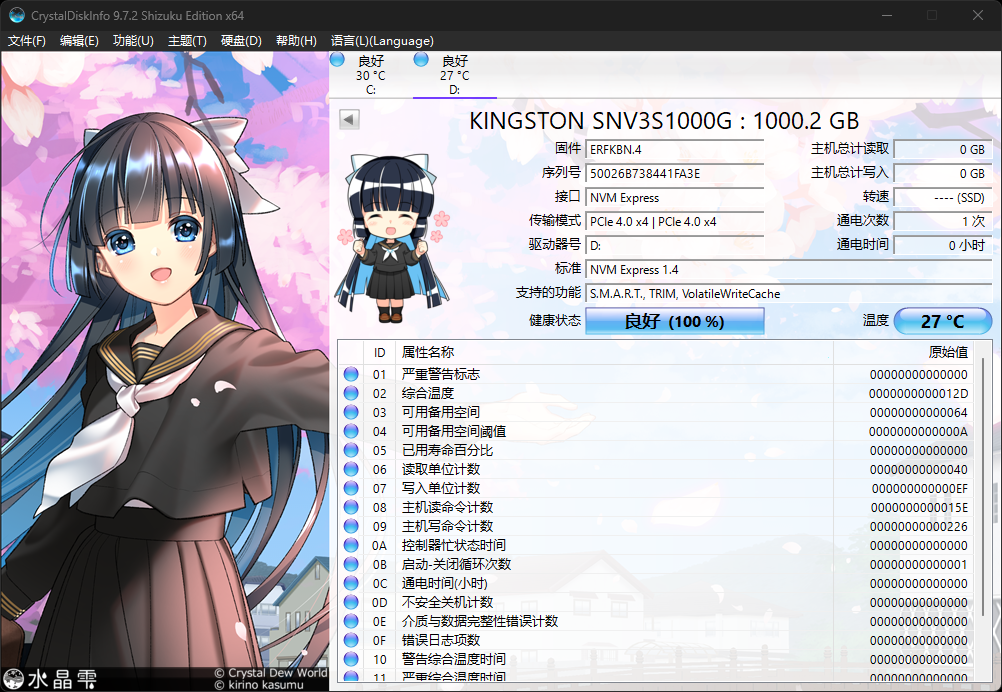
Task: Click the chibi Shizuku character image
Action: (393, 239)
